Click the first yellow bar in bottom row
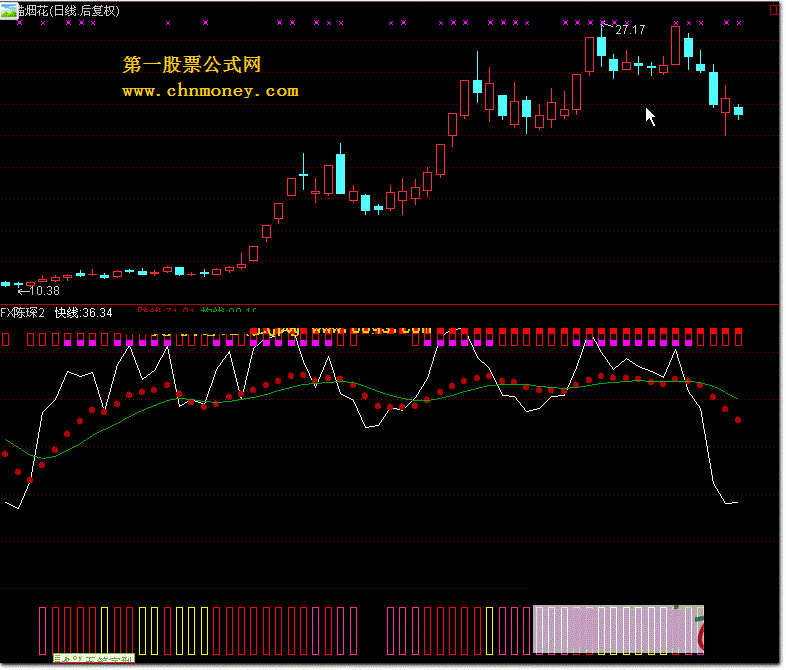 [105, 631]
